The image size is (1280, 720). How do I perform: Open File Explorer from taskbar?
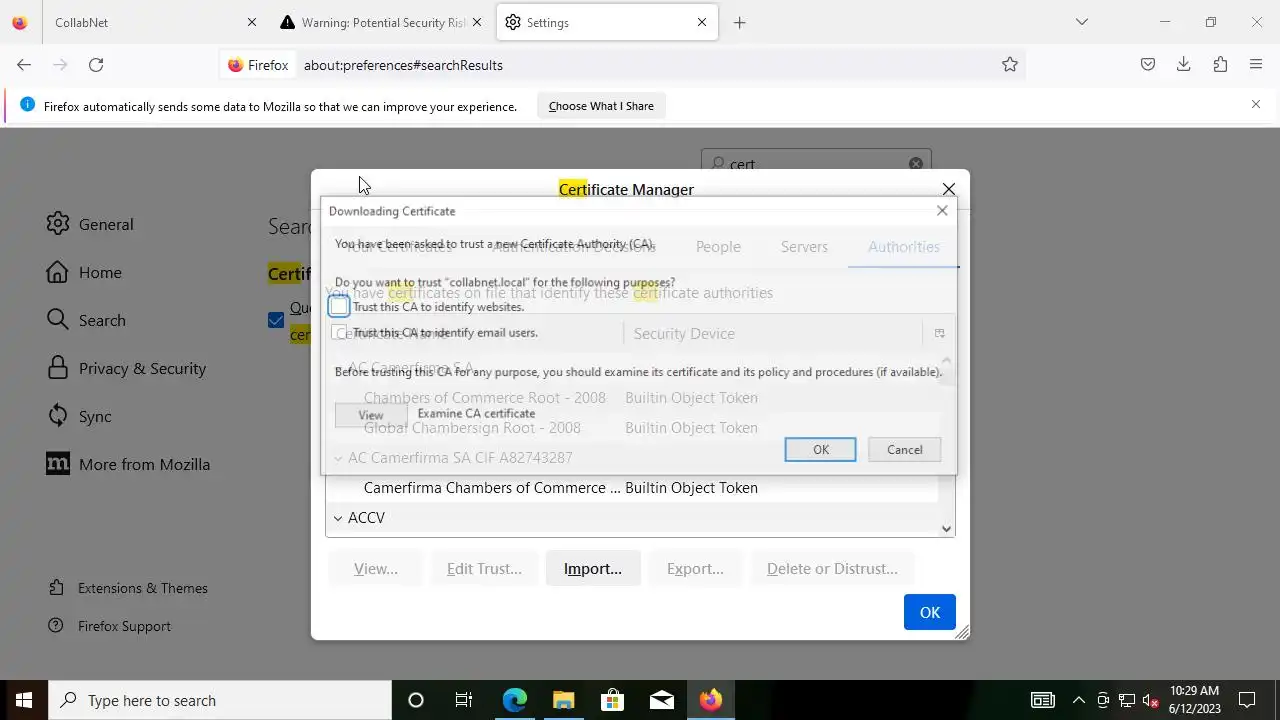[563, 700]
